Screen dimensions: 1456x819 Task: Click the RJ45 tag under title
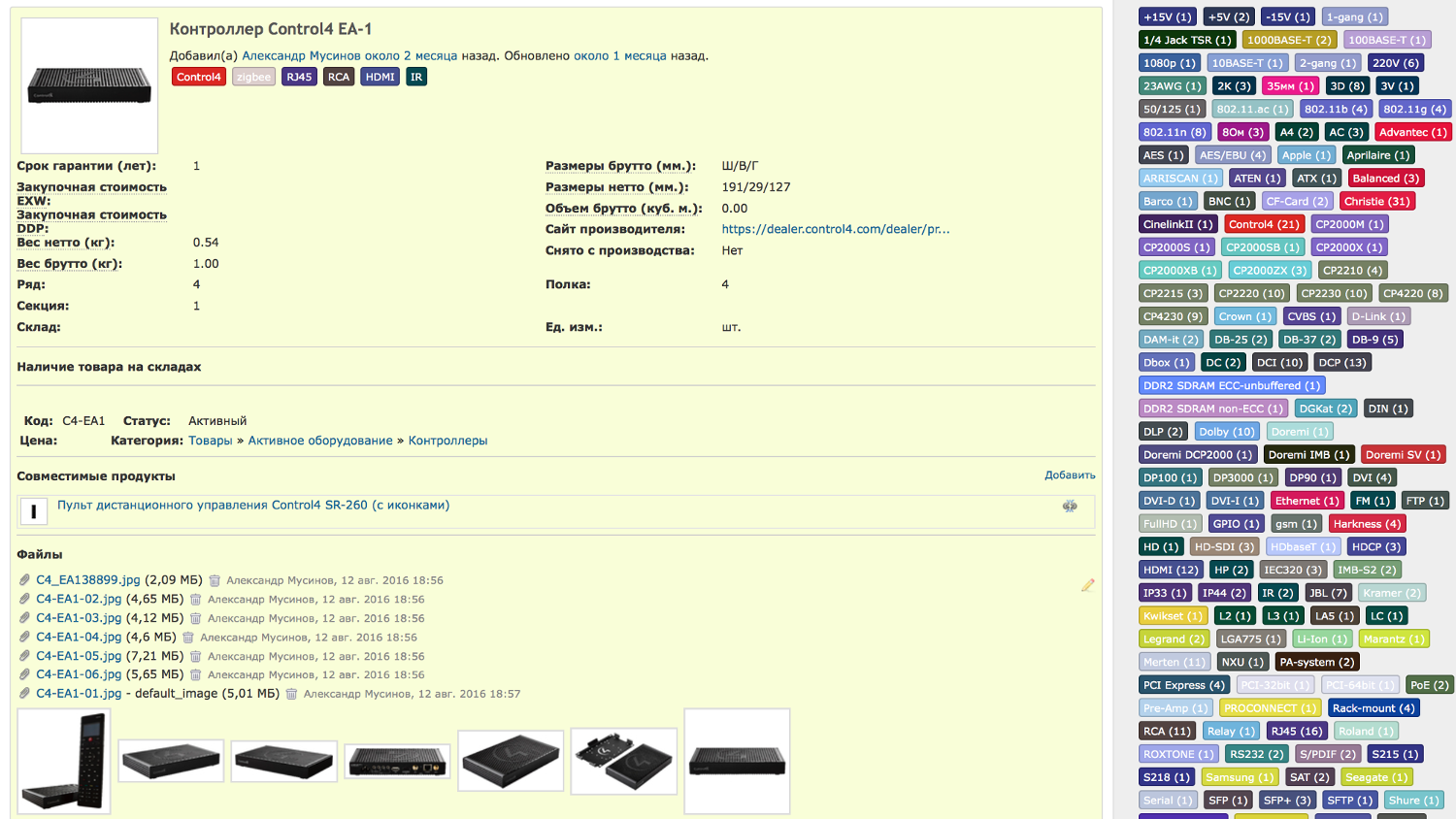[x=299, y=77]
